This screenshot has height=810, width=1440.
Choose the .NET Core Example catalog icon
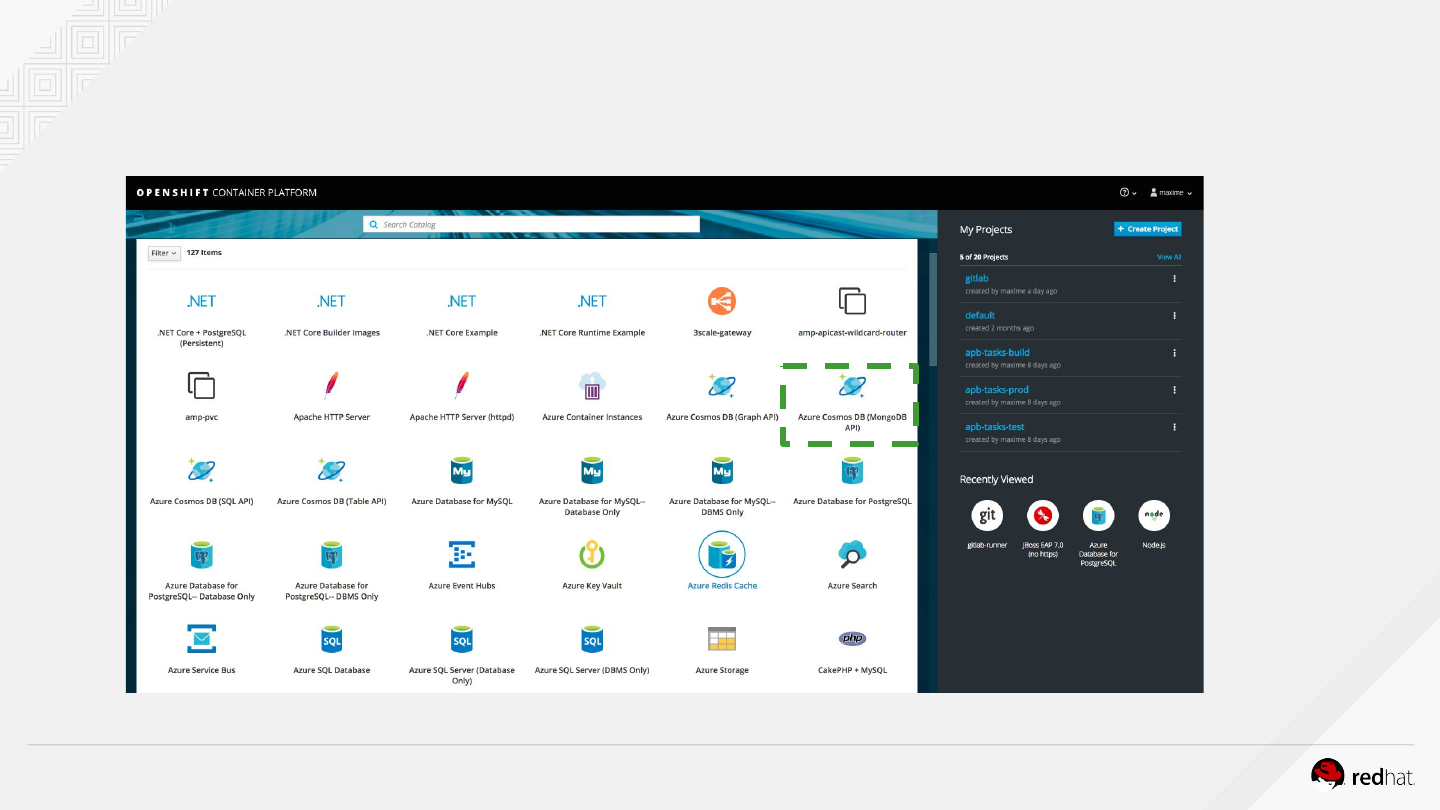tap(462, 301)
